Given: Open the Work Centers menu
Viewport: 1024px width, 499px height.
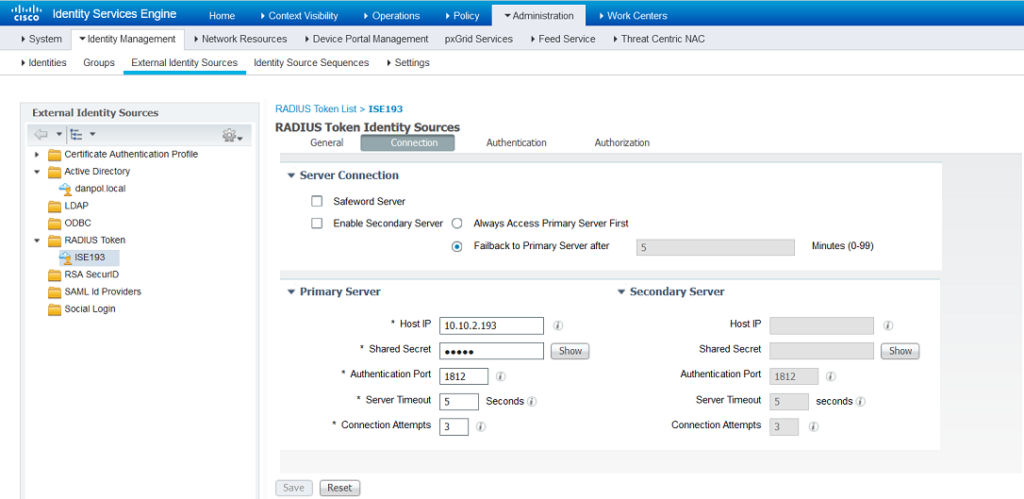Looking at the screenshot, I should (633, 16).
